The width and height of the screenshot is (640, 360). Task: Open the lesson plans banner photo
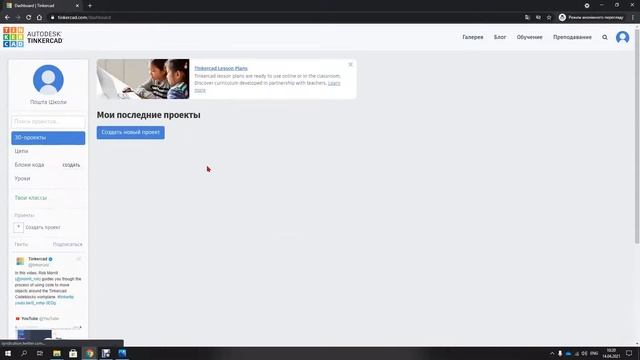coord(143,79)
